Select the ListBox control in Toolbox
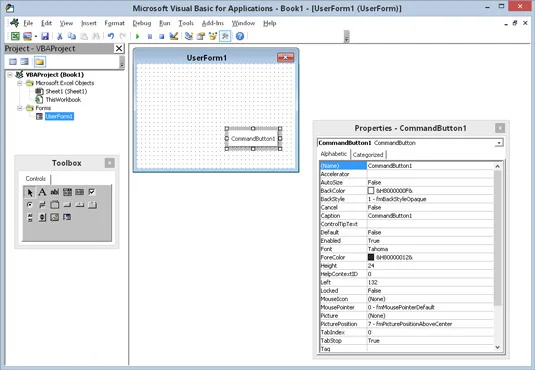The height and width of the screenshot is (370, 535). point(79,192)
